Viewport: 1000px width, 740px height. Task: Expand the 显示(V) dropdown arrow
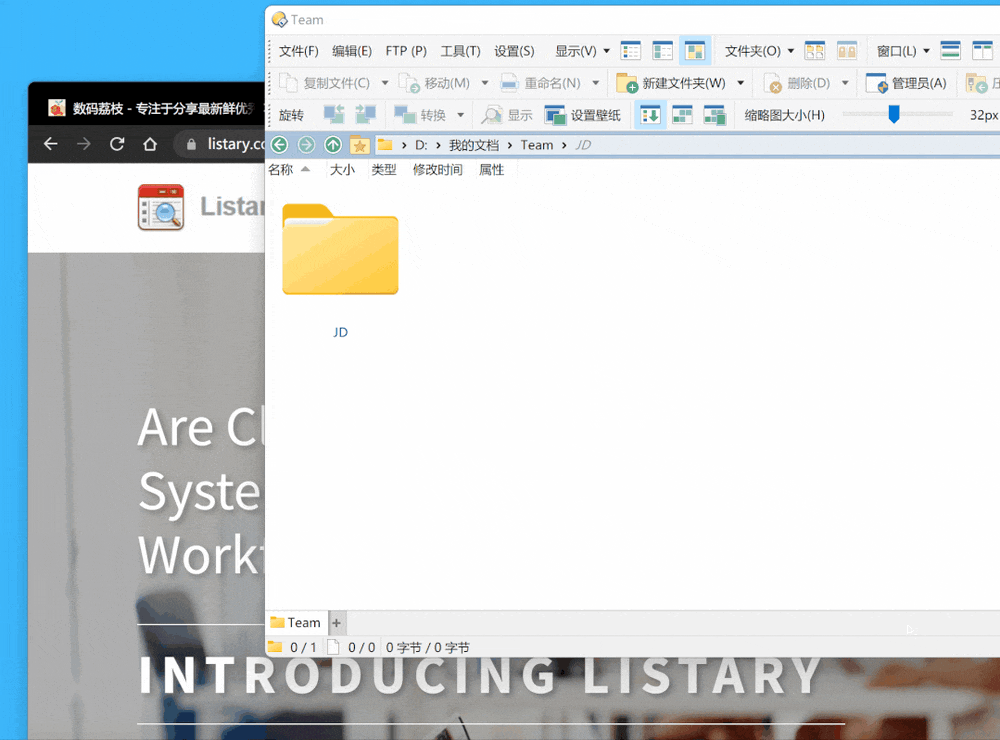click(x=607, y=51)
